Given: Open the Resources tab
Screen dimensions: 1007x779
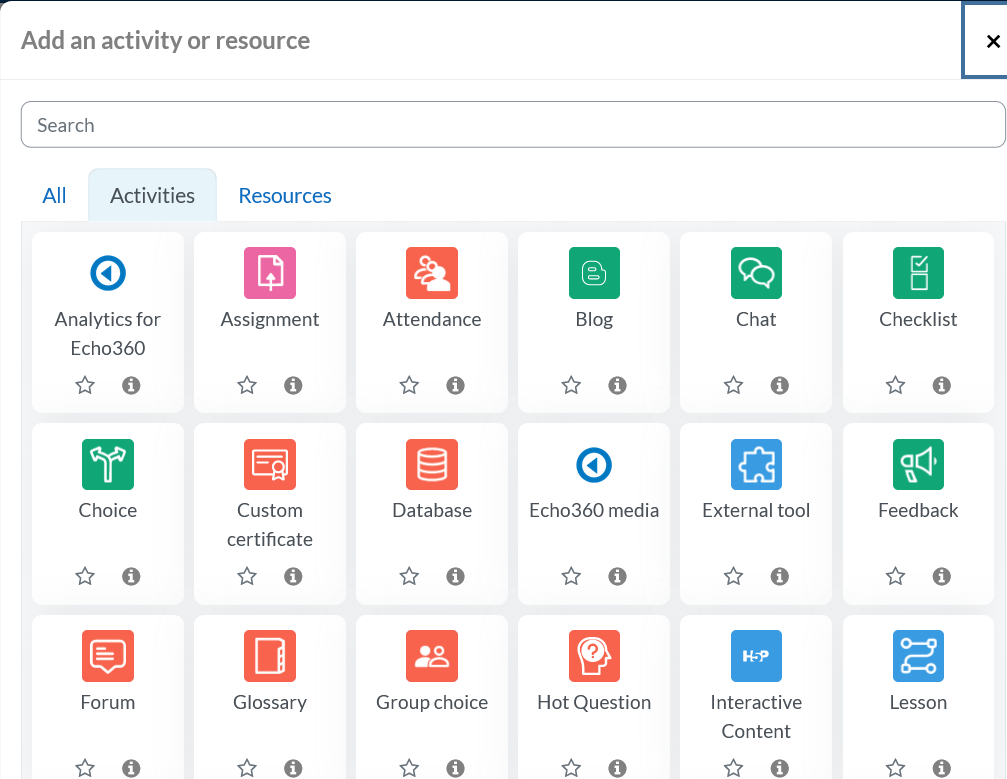Looking at the screenshot, I should click(285, 196).
